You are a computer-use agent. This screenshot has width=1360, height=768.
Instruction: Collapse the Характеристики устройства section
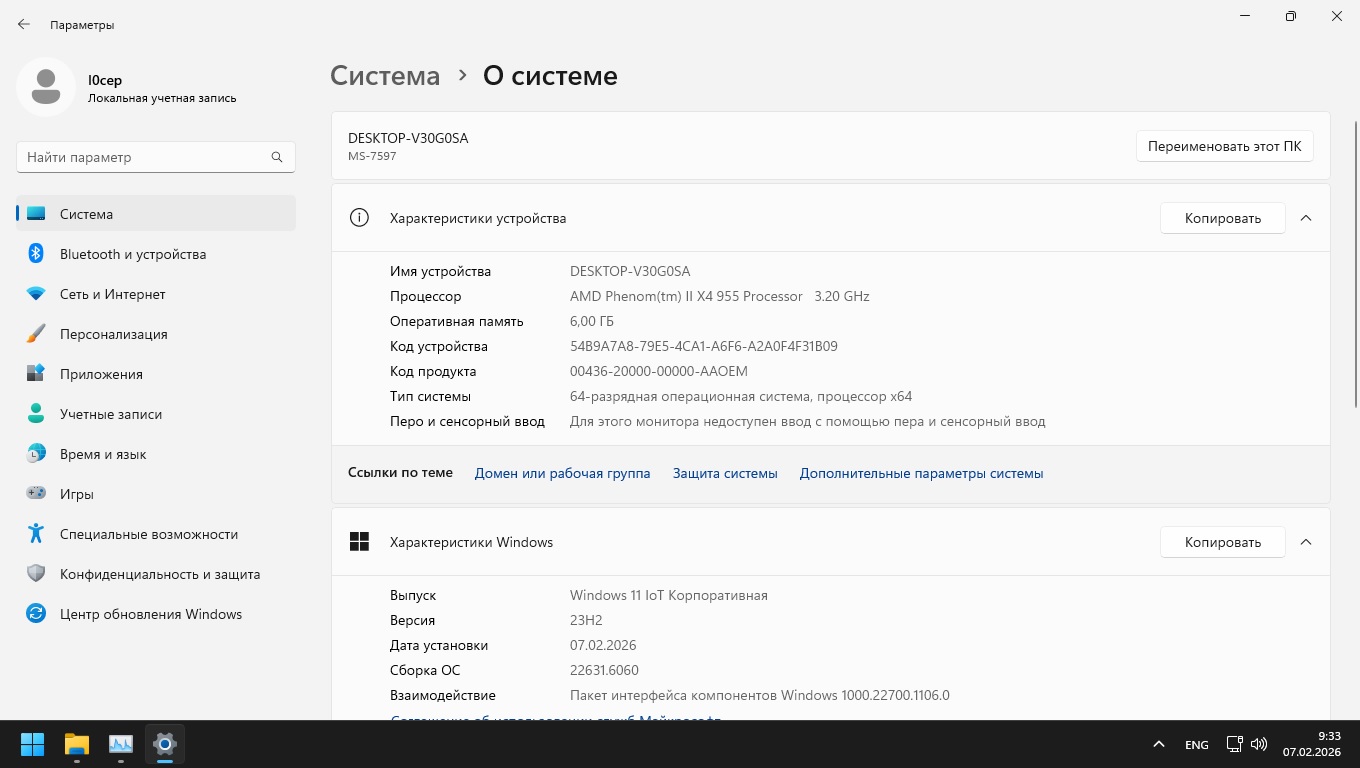coord(1305,218)
